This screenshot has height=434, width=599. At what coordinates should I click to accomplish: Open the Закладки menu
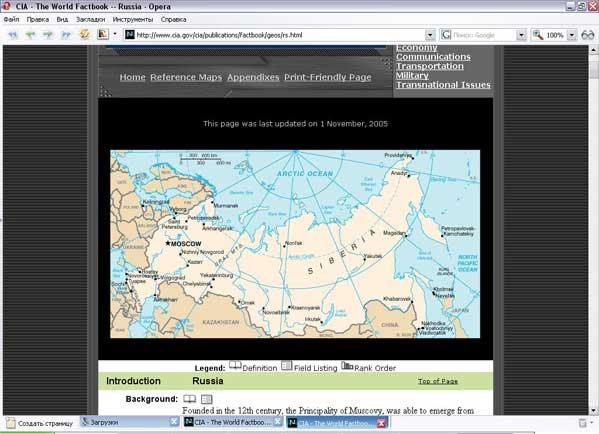pos(91,19)
